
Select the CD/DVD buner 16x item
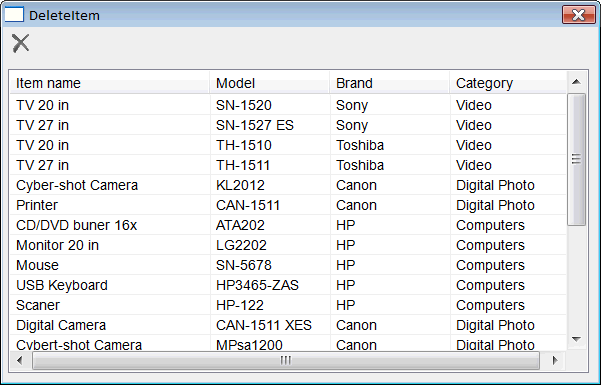[x=288, y=225]
